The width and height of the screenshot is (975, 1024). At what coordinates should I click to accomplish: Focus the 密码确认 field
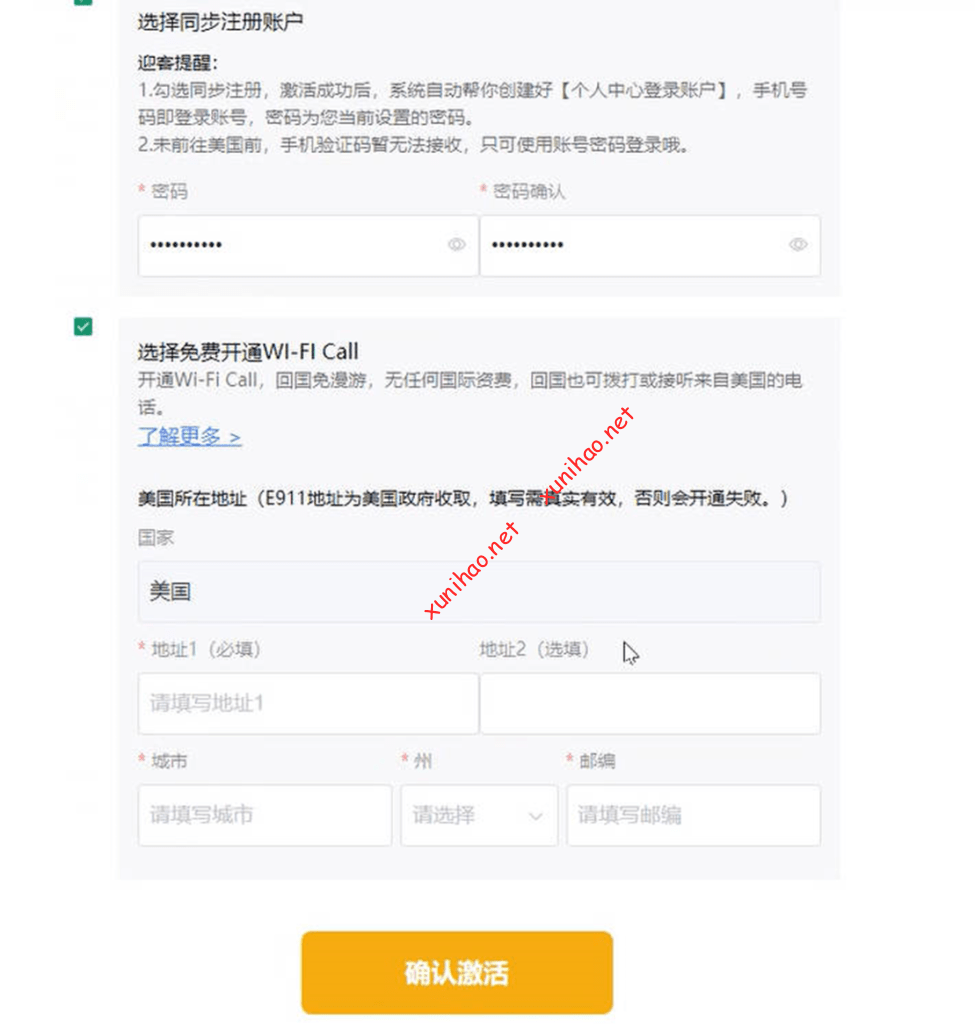[x=650, y=246]
